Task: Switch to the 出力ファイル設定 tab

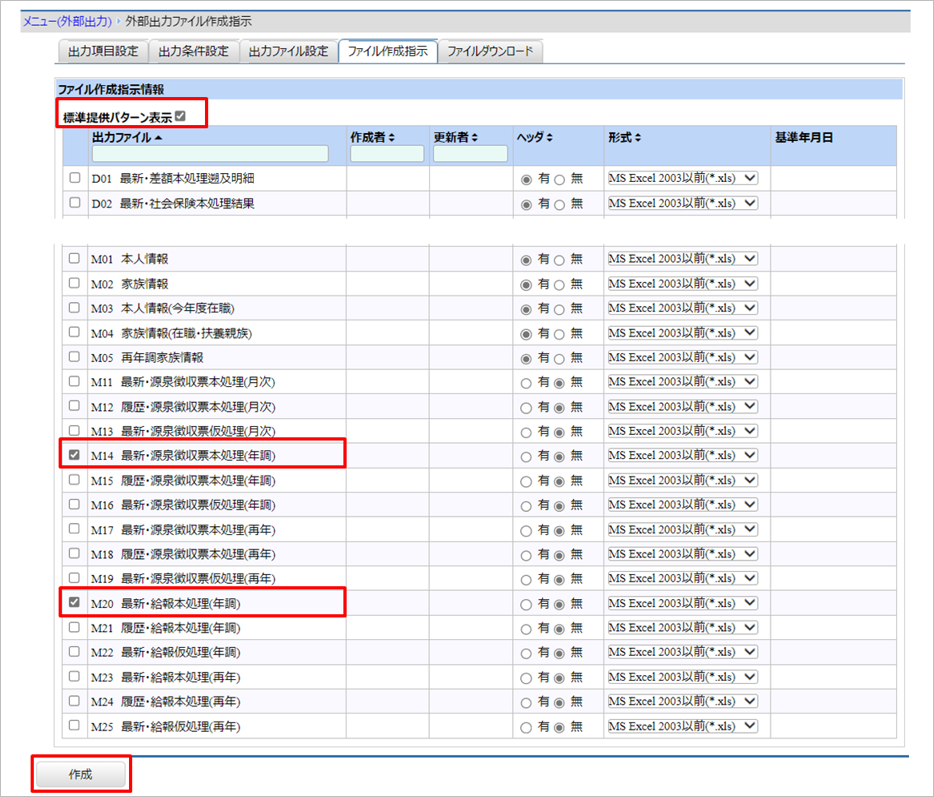Action: 288,51
